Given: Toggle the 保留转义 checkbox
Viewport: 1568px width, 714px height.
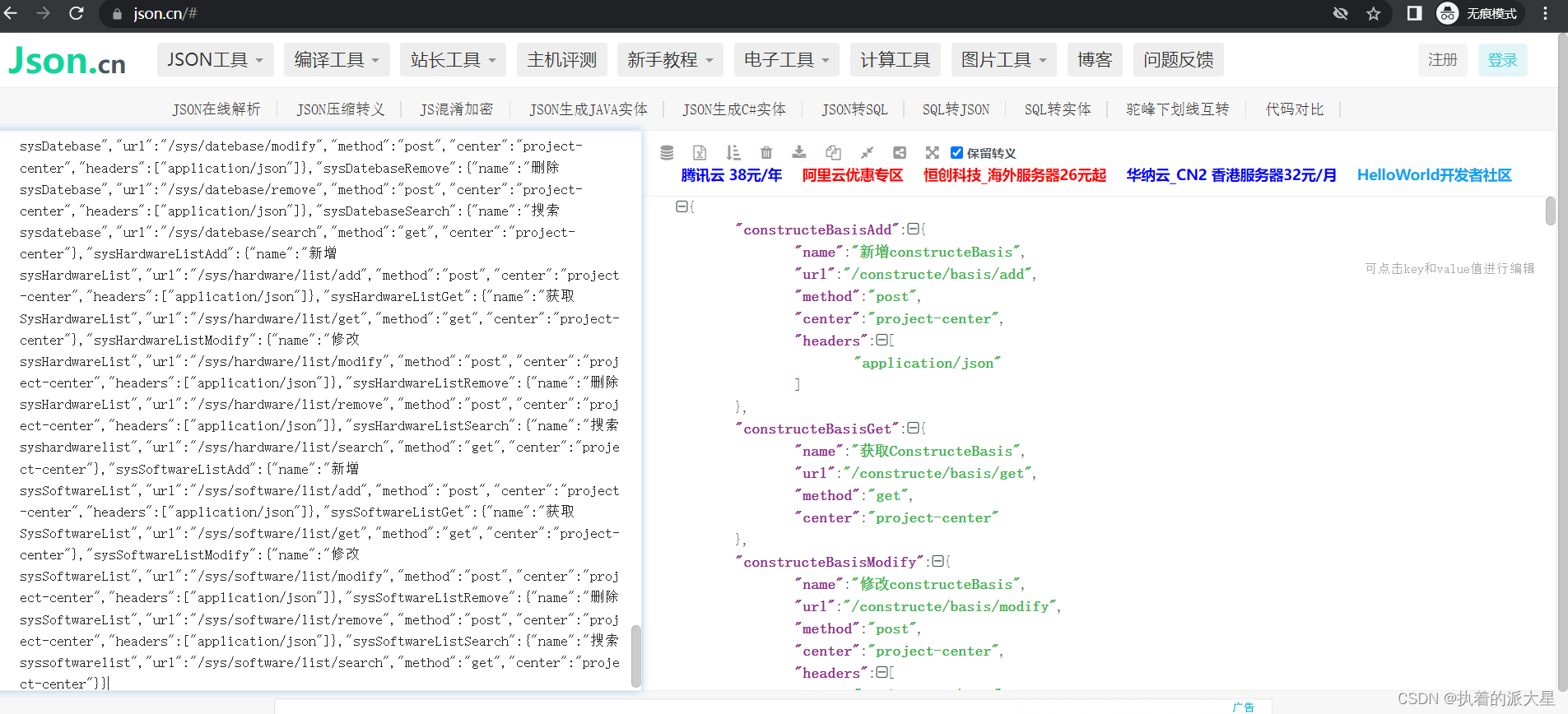Looking at the screenshot, I should click(956, 152).
